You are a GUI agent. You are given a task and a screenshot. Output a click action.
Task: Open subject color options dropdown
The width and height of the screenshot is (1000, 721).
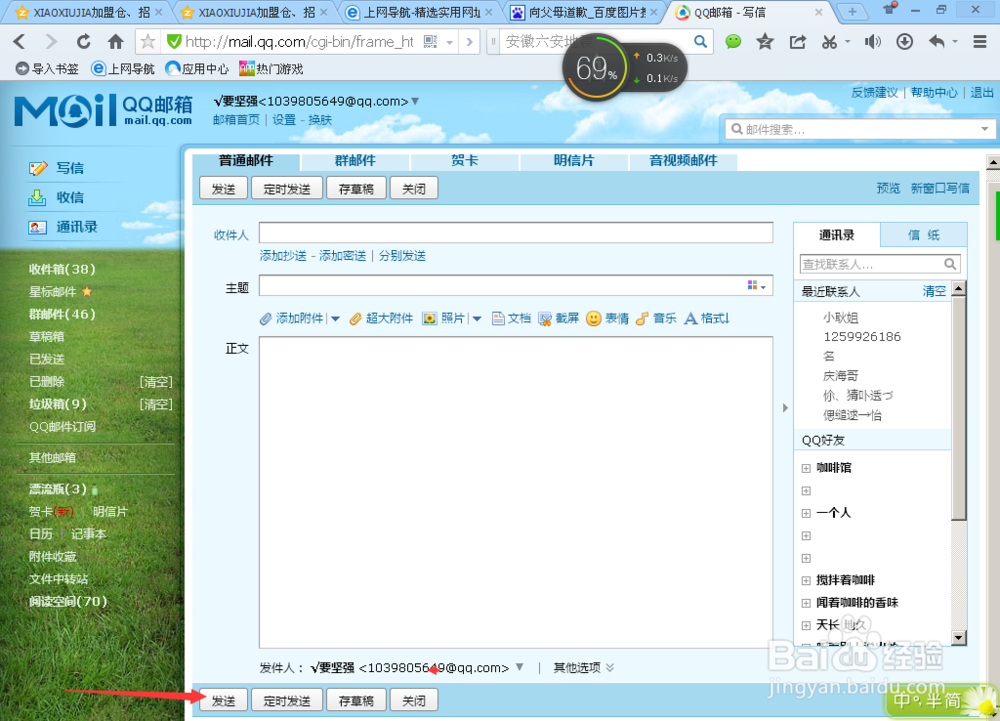coord(756,286)
